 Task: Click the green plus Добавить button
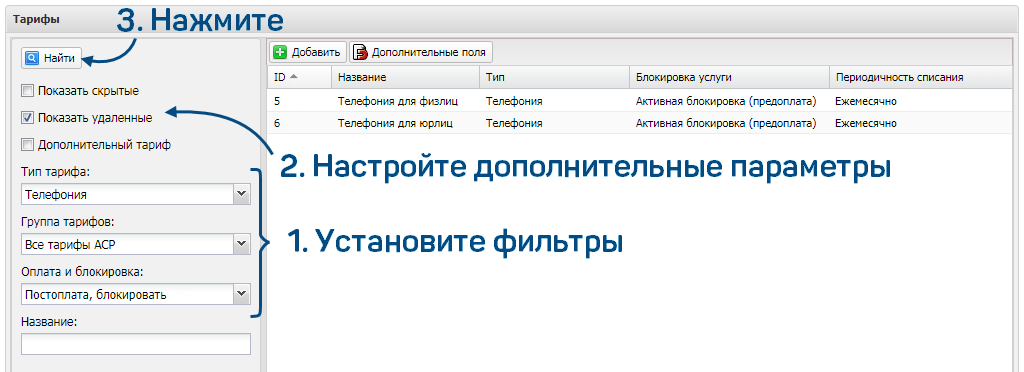tap(307, 53)
